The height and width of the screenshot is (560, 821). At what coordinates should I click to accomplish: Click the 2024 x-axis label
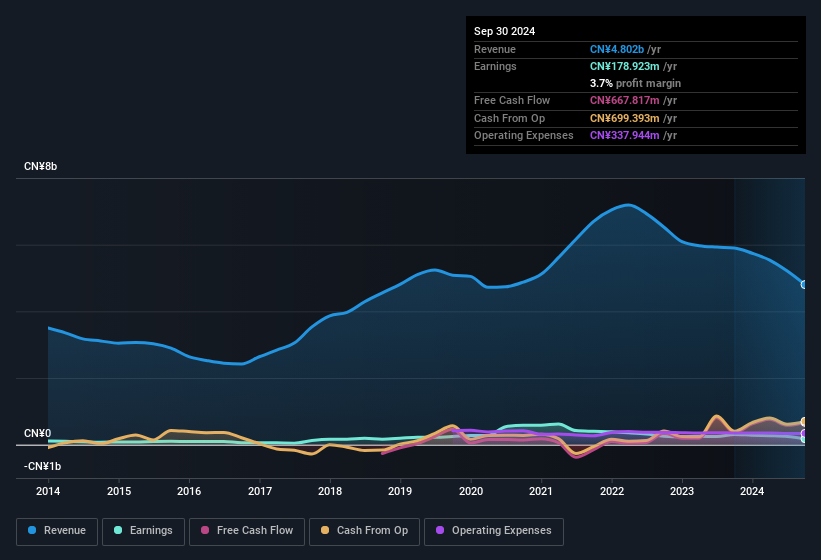coord(752,491)
